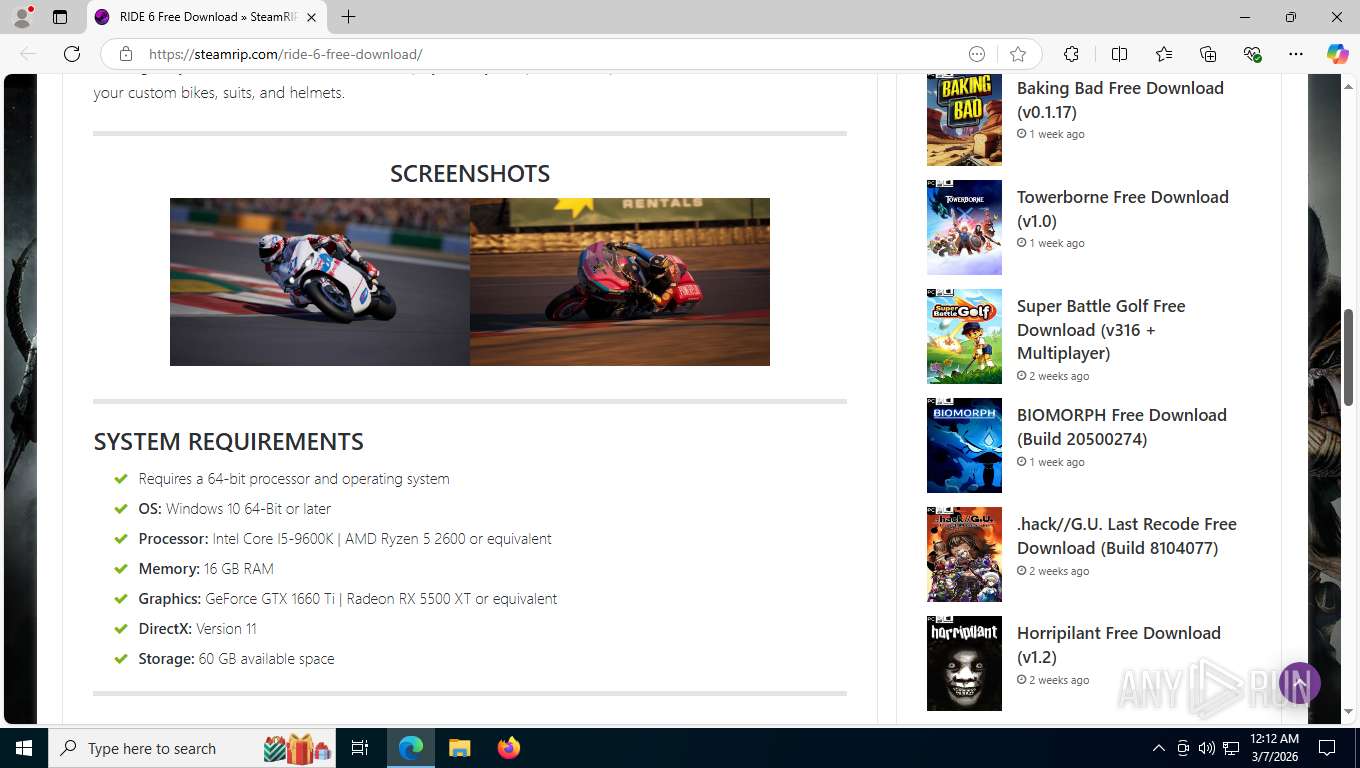Select the DirectX: Version 11 line
The width and height of the screenshot is (1360, 768).
[197, 628]
